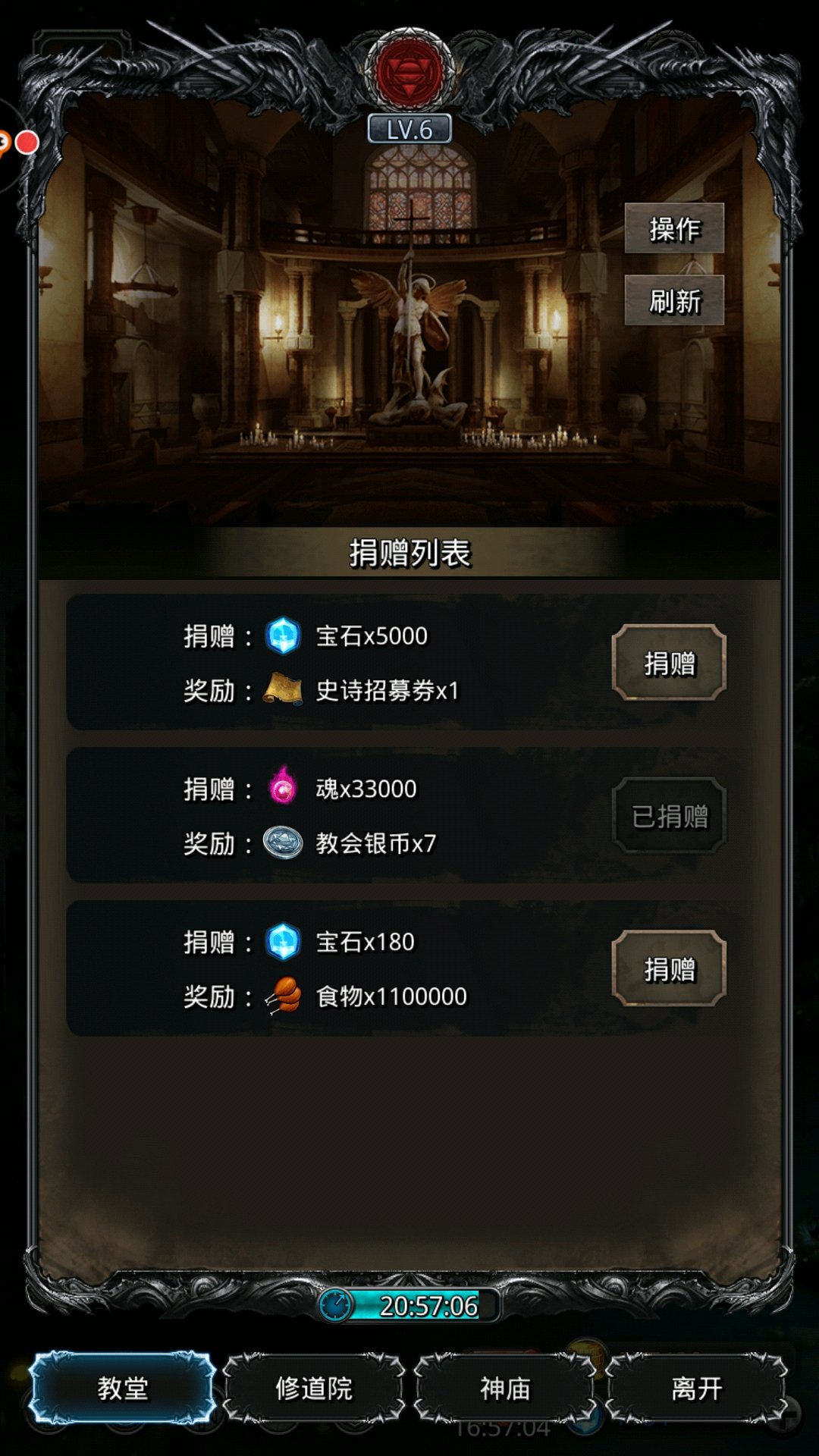Donate 5000 gems with 捐赠 button
Screen dimensions: 819x1456
[669, 663]
